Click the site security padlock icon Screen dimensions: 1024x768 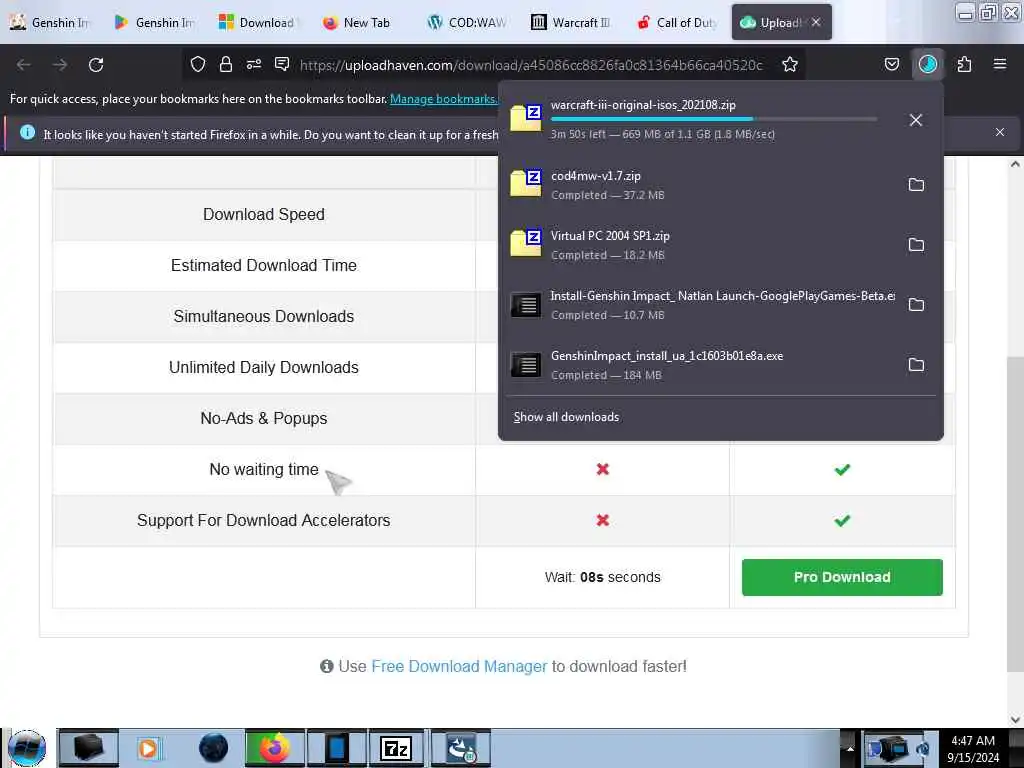[226, 64]
